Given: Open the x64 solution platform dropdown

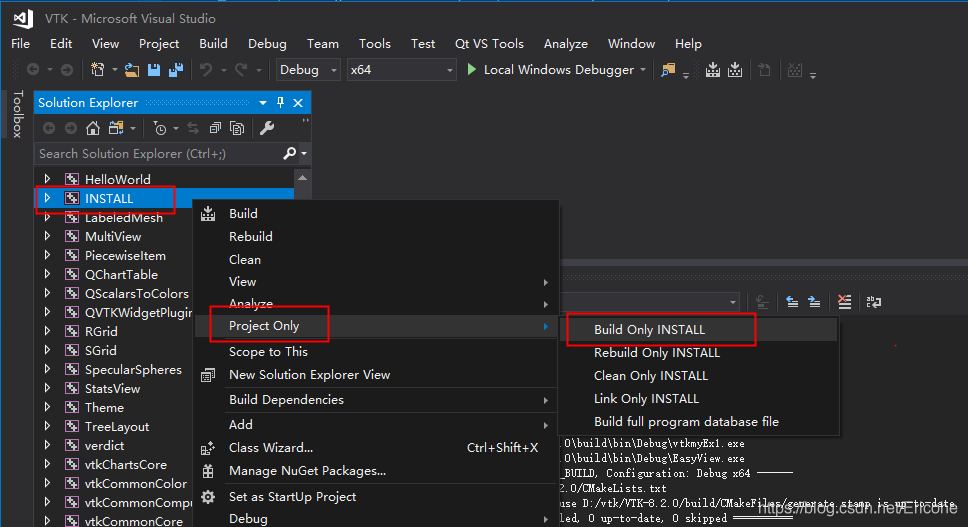Looking at the screenshot, I should [x=401, y=70].
